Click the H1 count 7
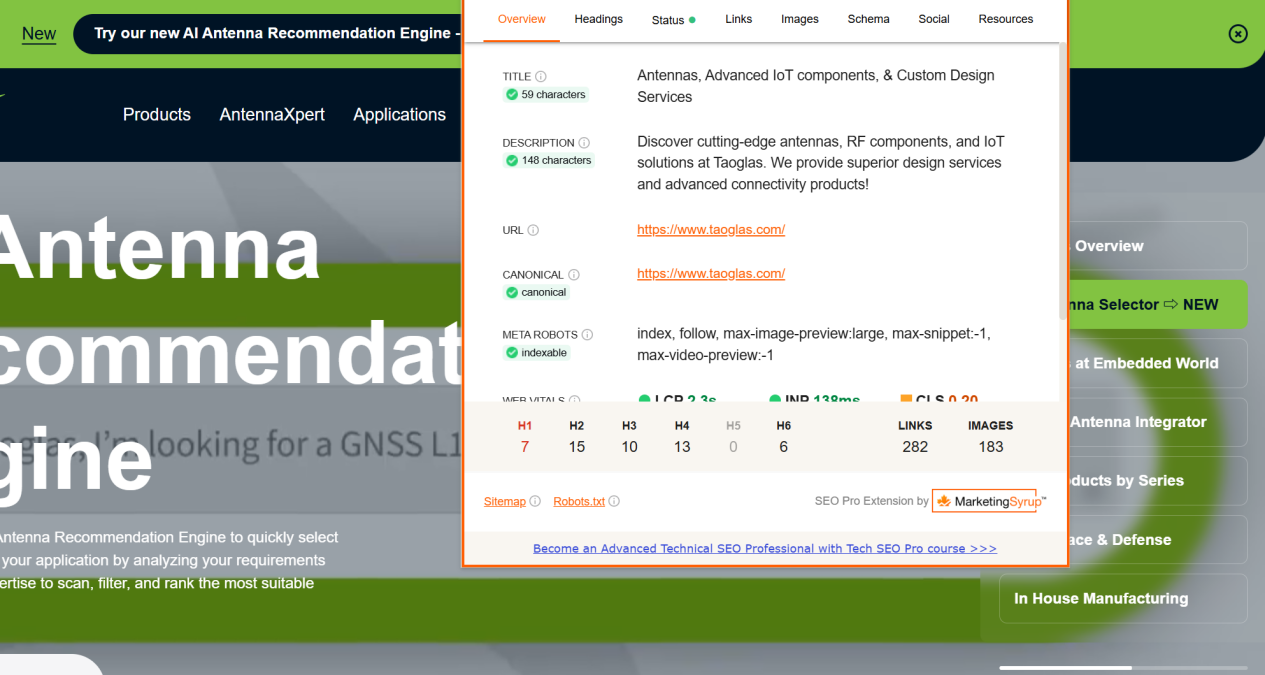The height and width of the screenshot is (675, 1265). (x=525, y=447)
